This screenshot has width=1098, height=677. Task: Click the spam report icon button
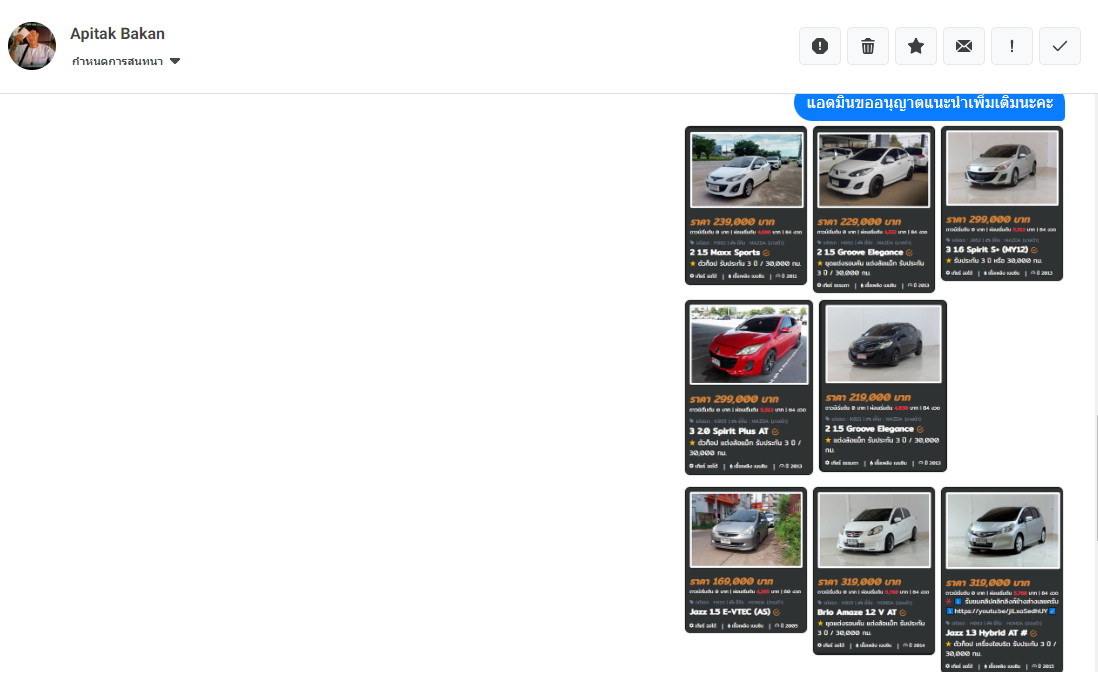[820, 46]
